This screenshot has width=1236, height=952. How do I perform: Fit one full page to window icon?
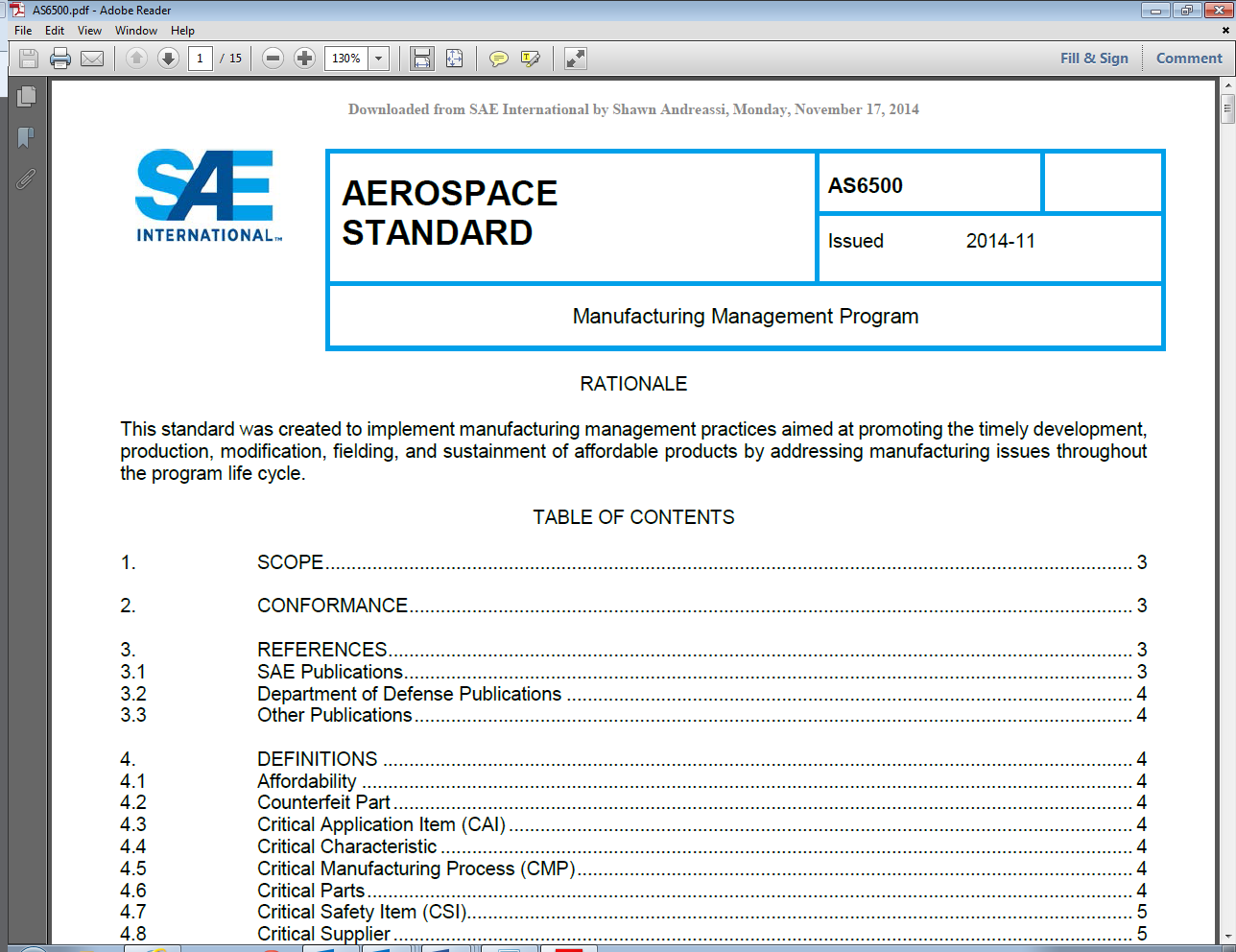click(x=454, y=59)
